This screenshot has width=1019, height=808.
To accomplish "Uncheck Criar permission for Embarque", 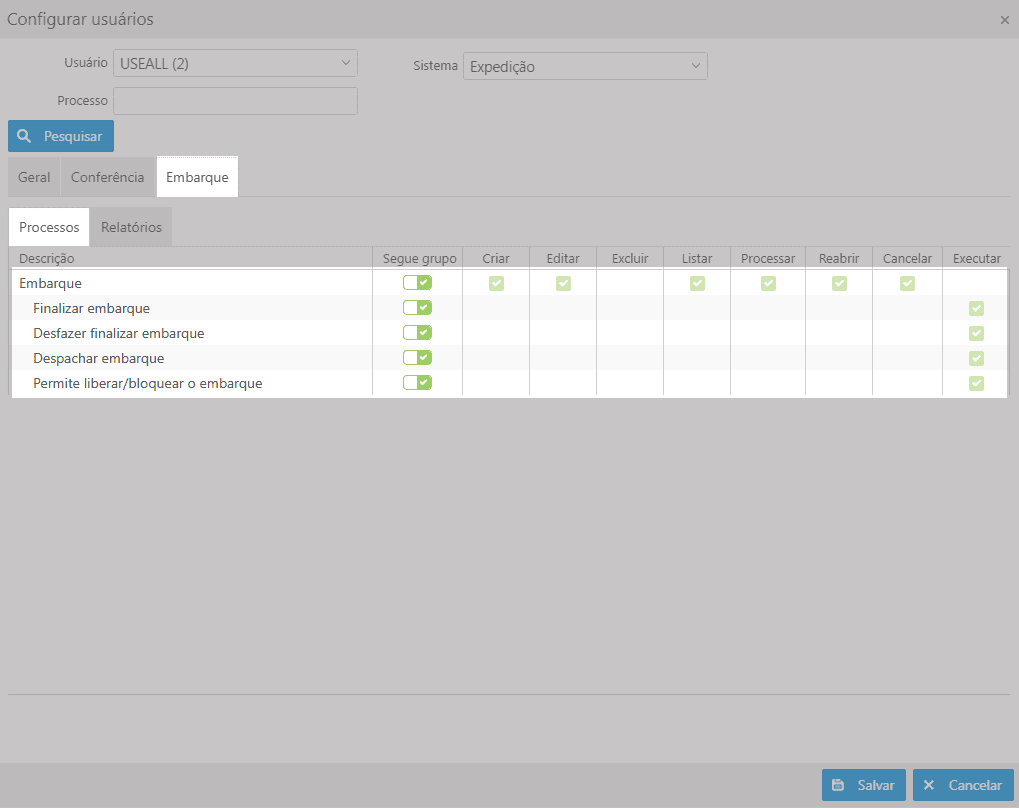I will (496, 283).
